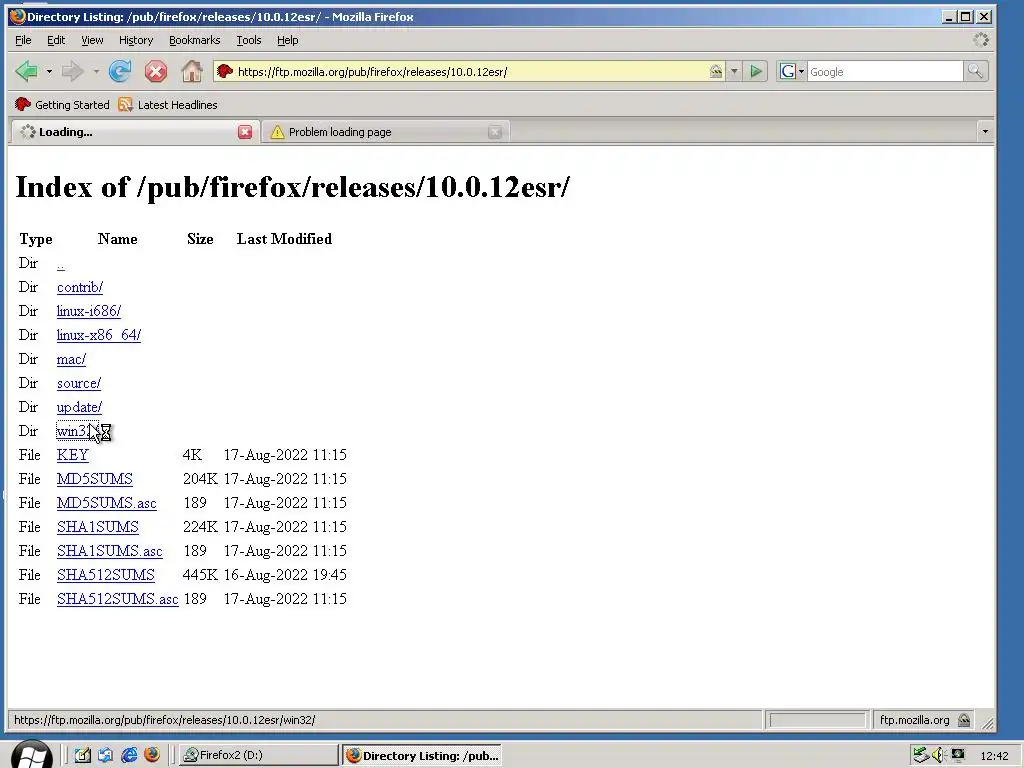Switch to the Loading... tab
The width and height of the screenshot is (1024, 768).
click(x=134, y=132)
